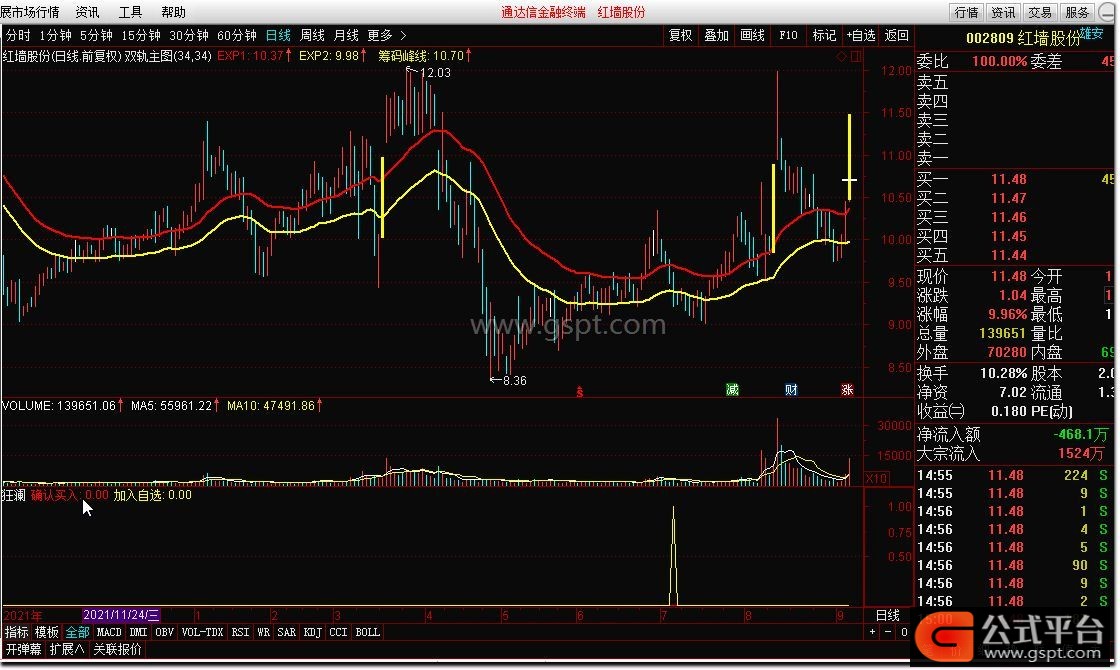
Task: Open the 工具 menu
Action: 130,12
